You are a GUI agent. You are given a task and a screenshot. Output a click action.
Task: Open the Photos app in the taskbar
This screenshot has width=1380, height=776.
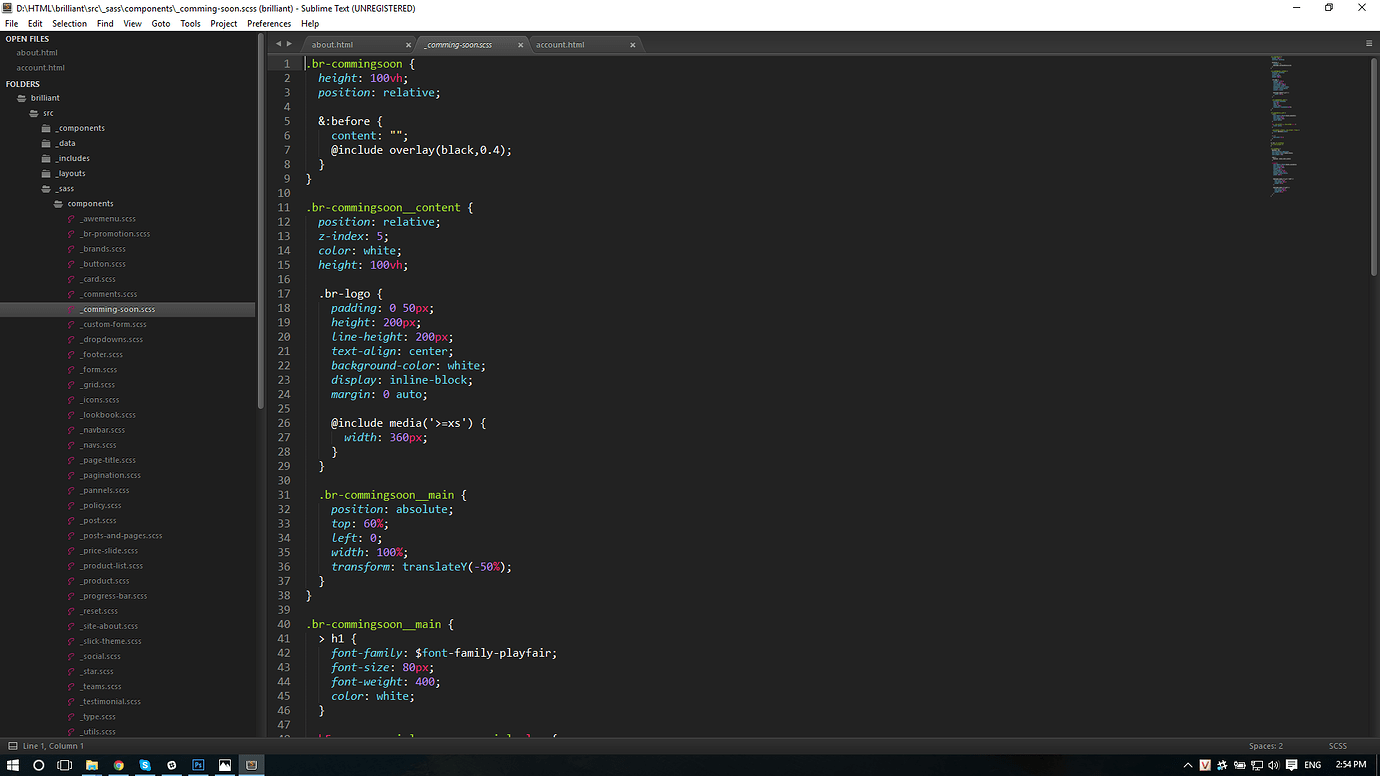(x=225, y=765)
